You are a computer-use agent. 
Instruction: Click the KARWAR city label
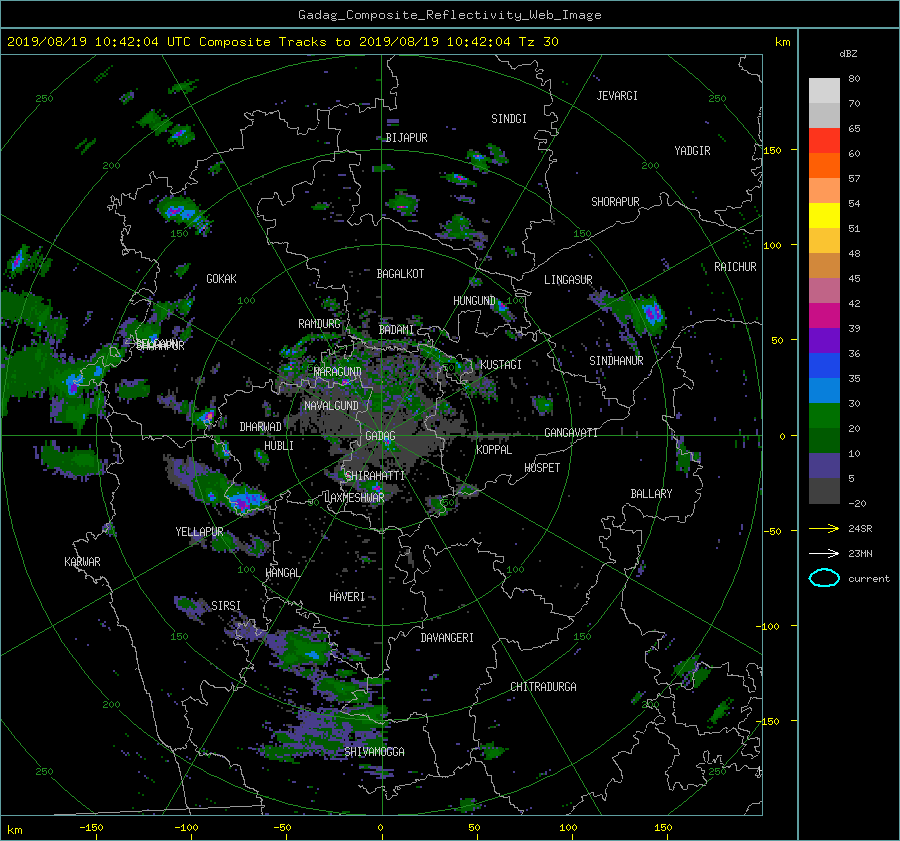coord(82,562)
